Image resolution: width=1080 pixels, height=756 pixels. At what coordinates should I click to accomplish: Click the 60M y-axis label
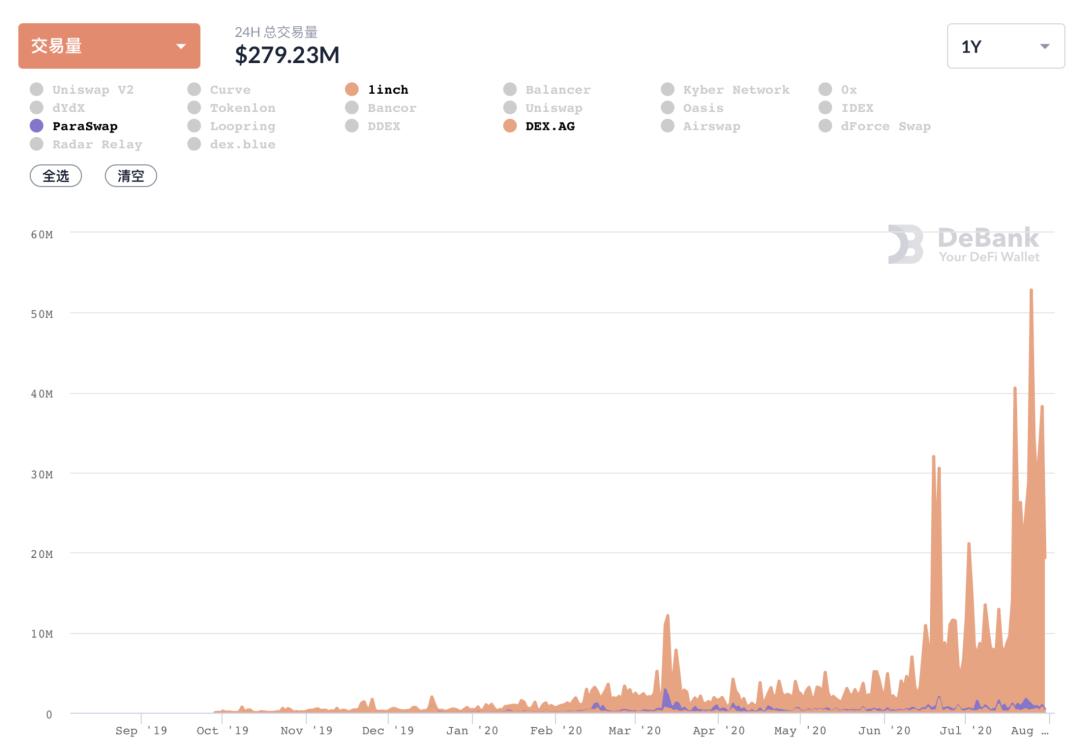coord(41,234)
